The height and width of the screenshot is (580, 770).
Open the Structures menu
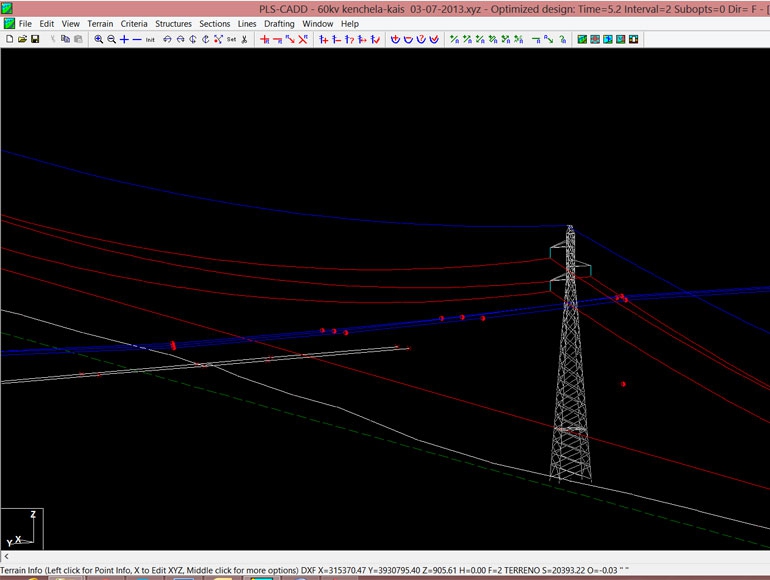[x=173, y=24]
